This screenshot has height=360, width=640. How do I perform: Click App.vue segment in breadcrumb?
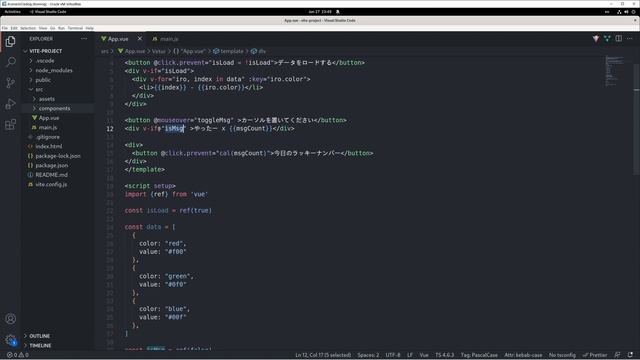(x=131, y=51)
